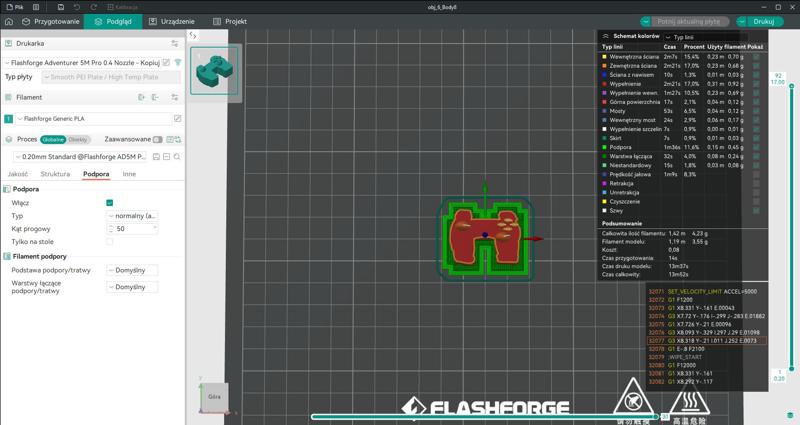Click the horizontal move slider end handle

(657, 417)
